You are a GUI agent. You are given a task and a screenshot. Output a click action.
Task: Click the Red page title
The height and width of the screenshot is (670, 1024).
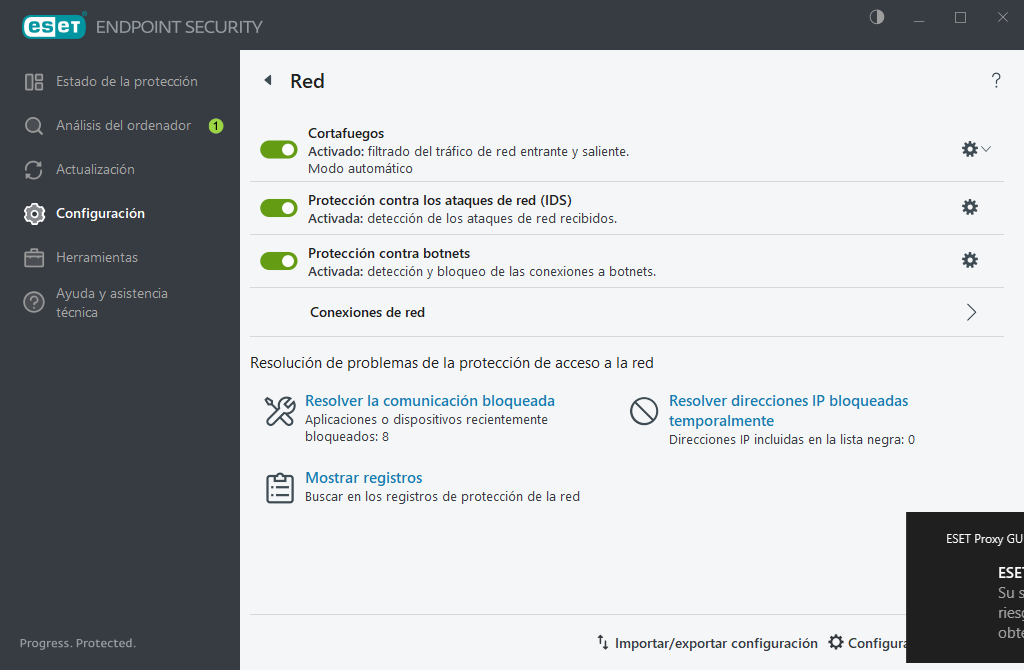click(307, 81)
